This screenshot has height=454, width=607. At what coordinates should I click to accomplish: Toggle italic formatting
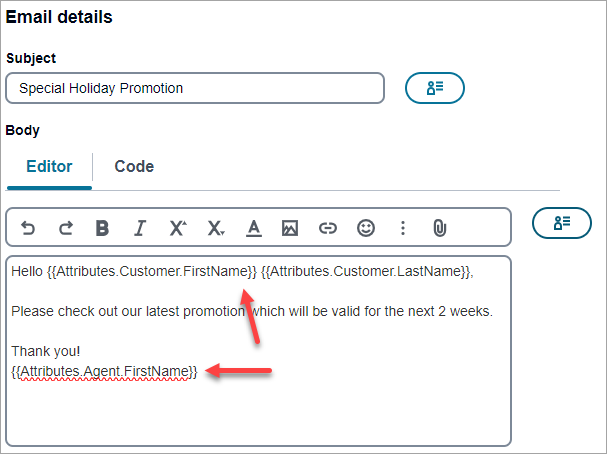140,228
